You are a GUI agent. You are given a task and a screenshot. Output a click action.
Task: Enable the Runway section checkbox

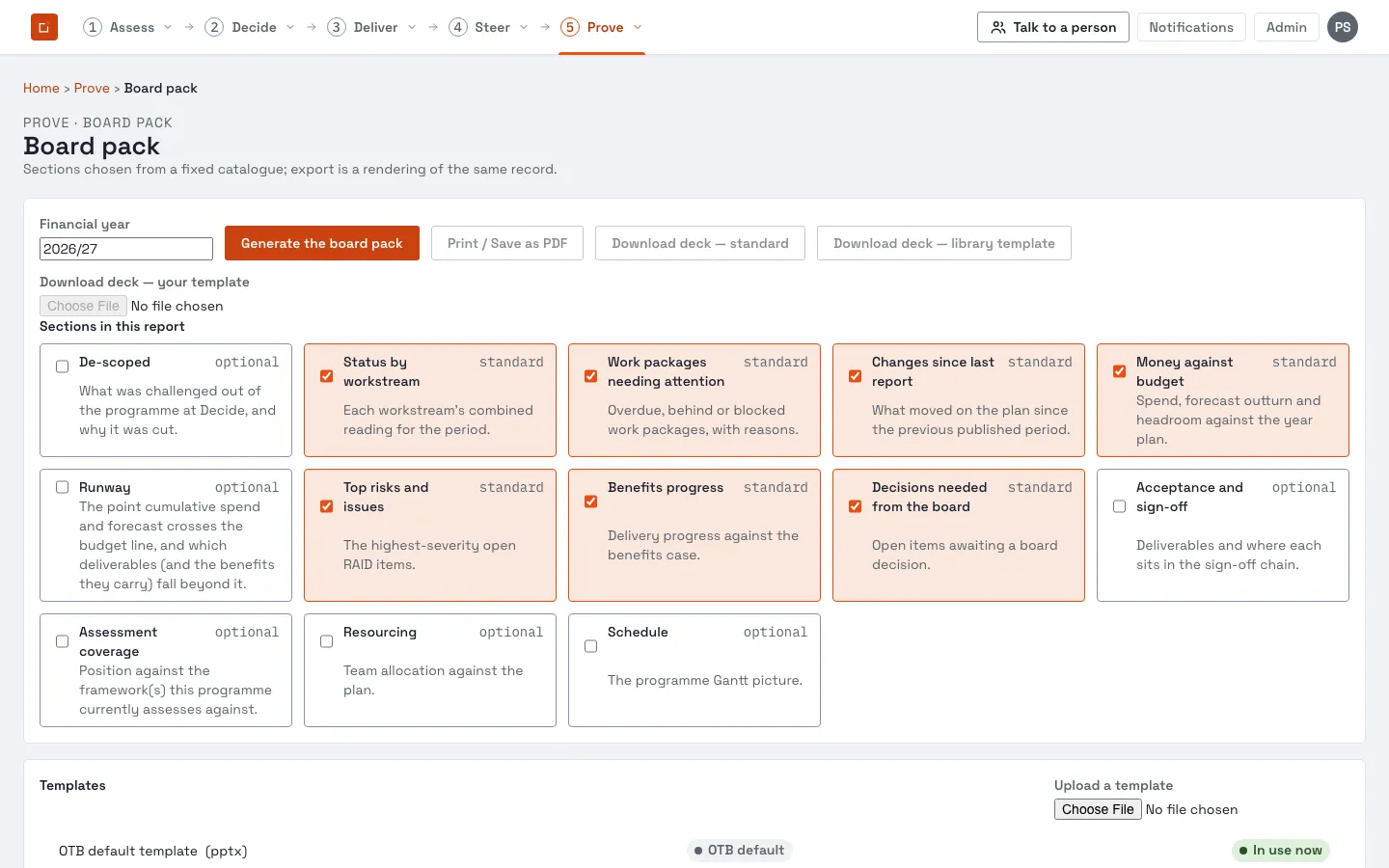coord(62,487)
